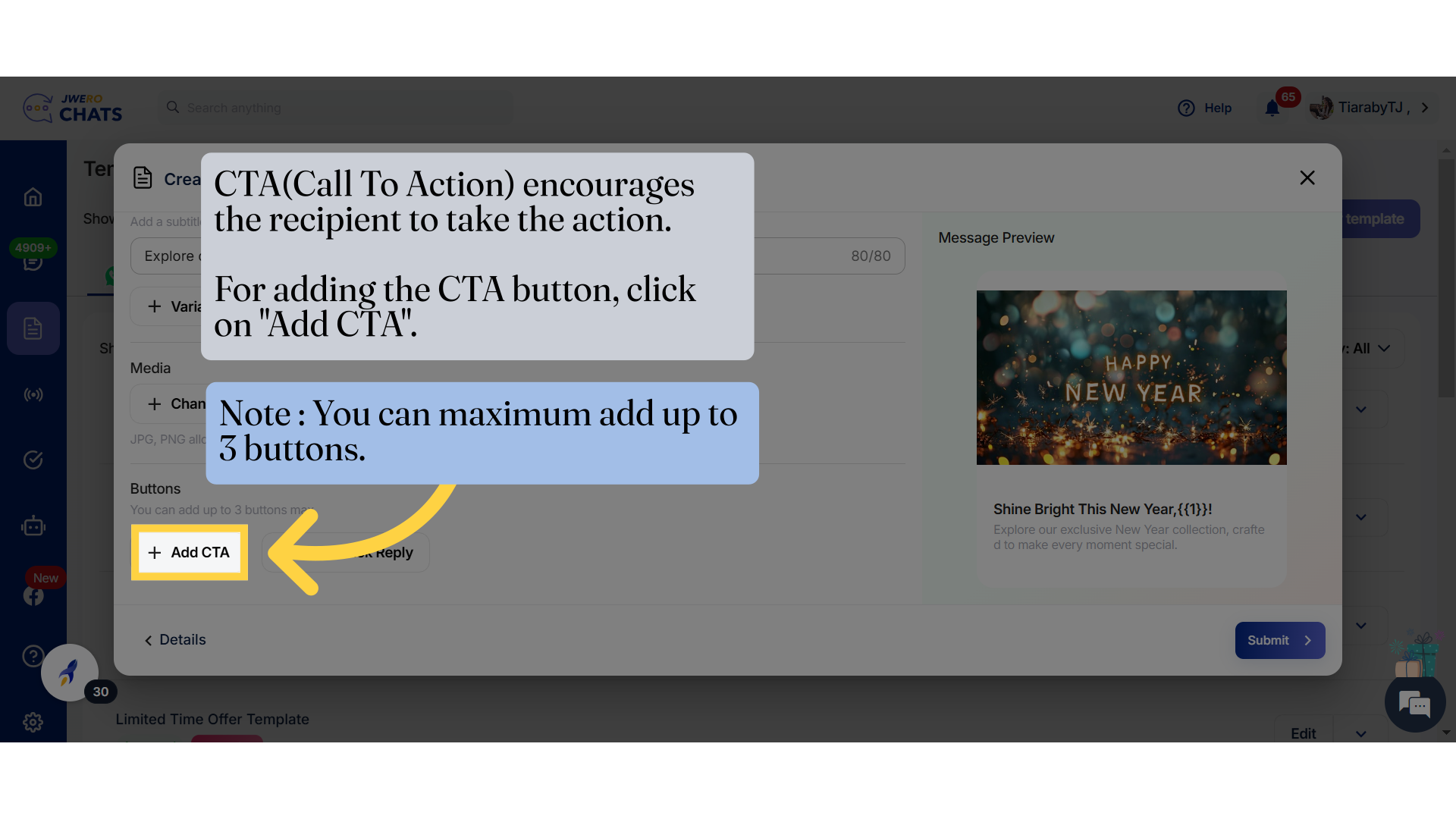This screenshot has width=1456, height=819.
Task: Click the rocket launcher icon with 30
Action: (x=69, y=672)
